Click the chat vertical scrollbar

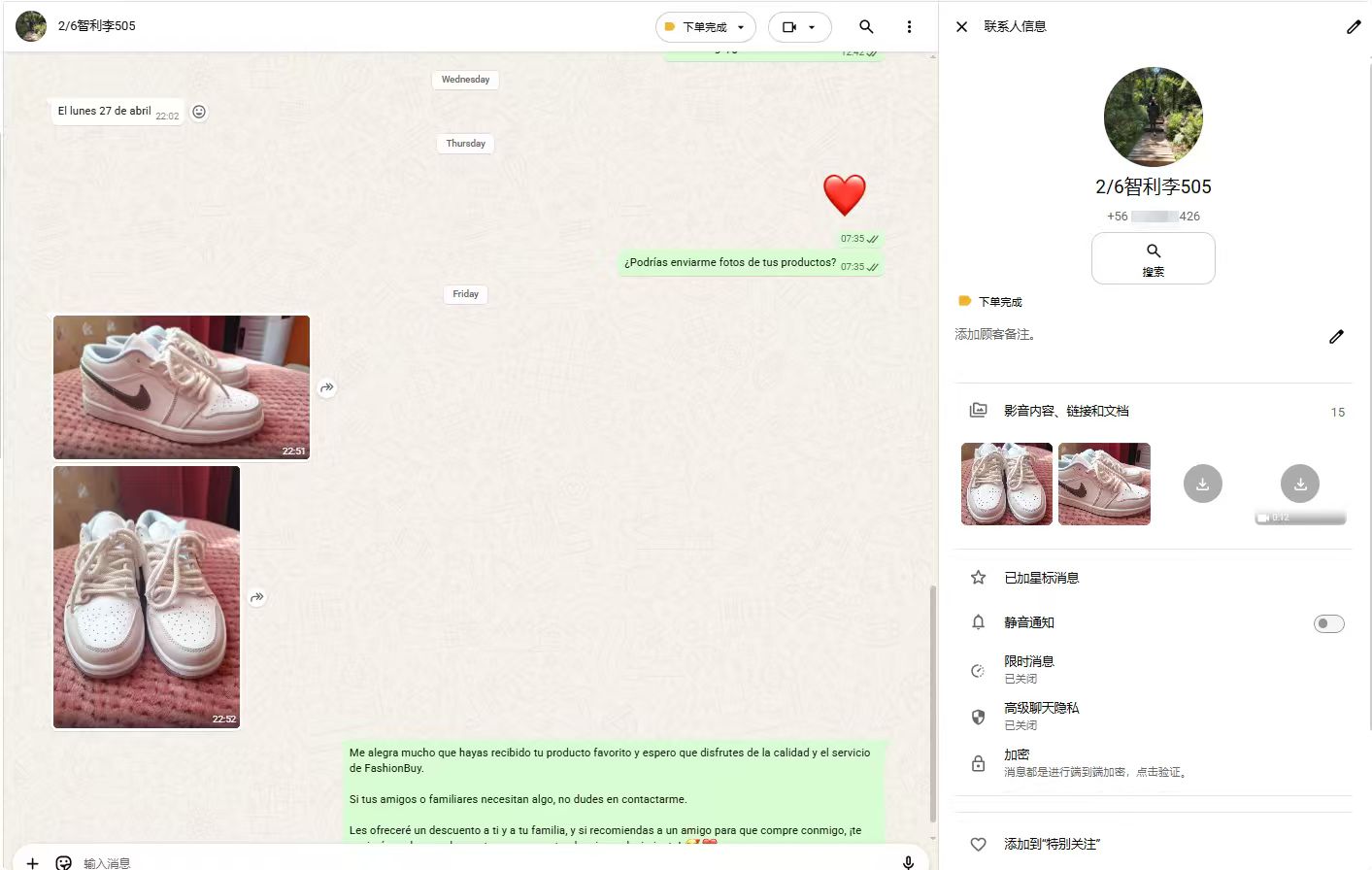click(933, 704)
